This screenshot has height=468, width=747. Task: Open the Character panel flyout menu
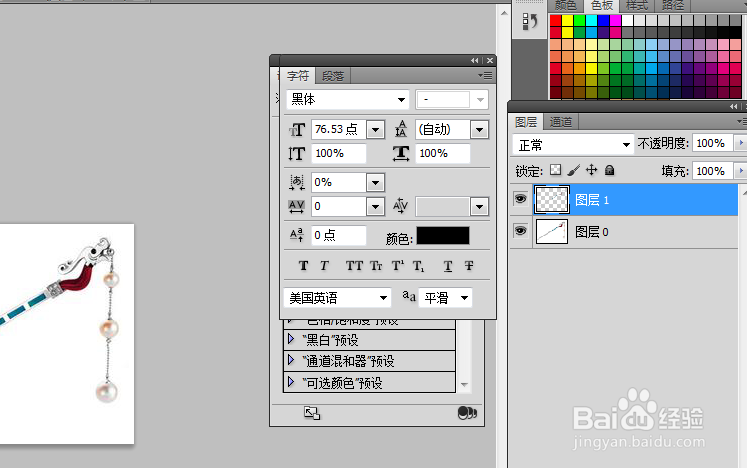(x=485, y=75)
